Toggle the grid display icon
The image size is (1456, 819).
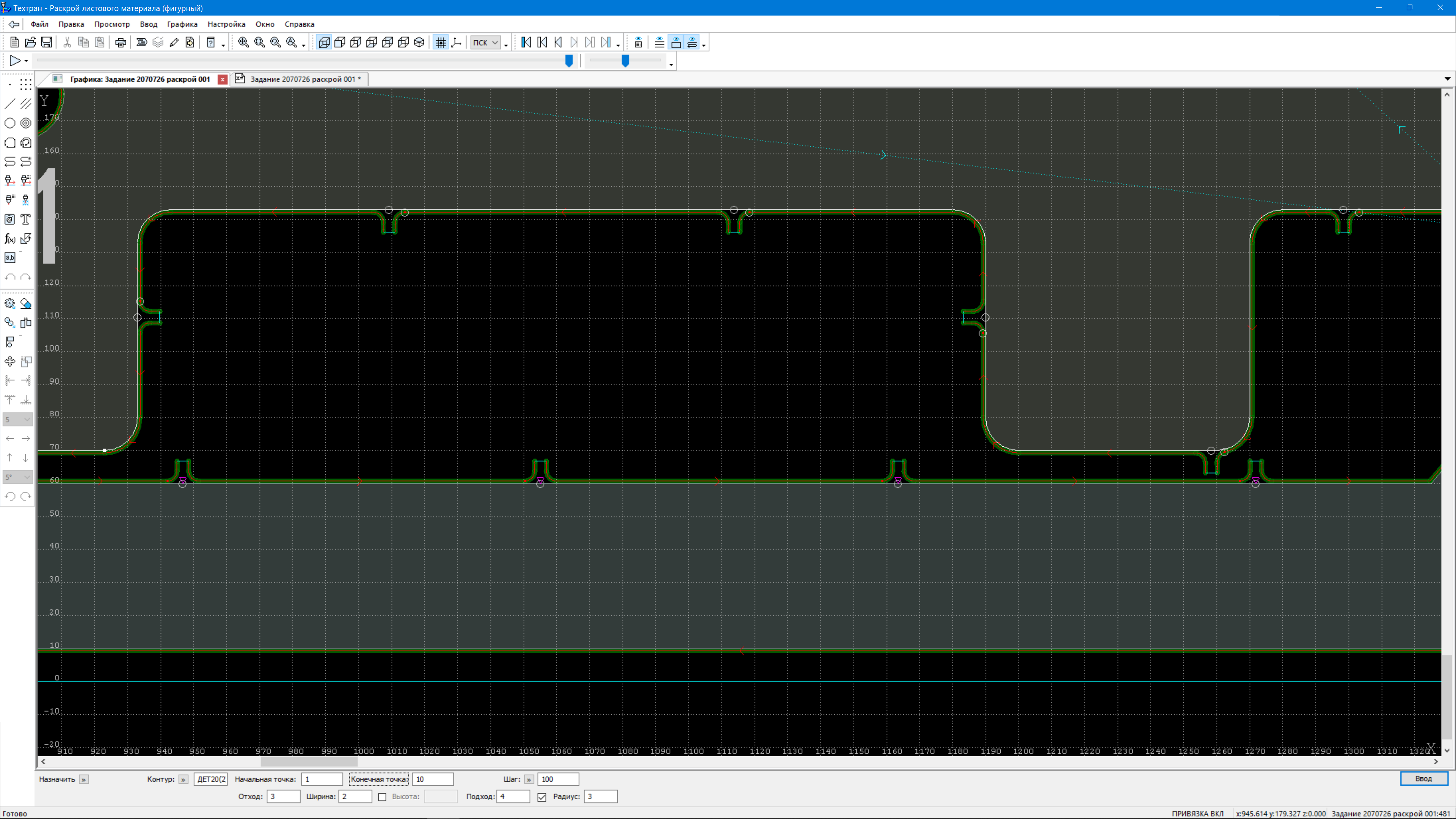pyautogui.click(x=440, y=42)
